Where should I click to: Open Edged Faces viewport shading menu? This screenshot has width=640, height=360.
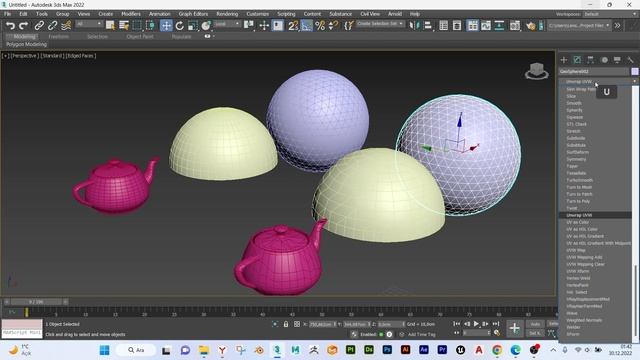[x=81, y=56]
